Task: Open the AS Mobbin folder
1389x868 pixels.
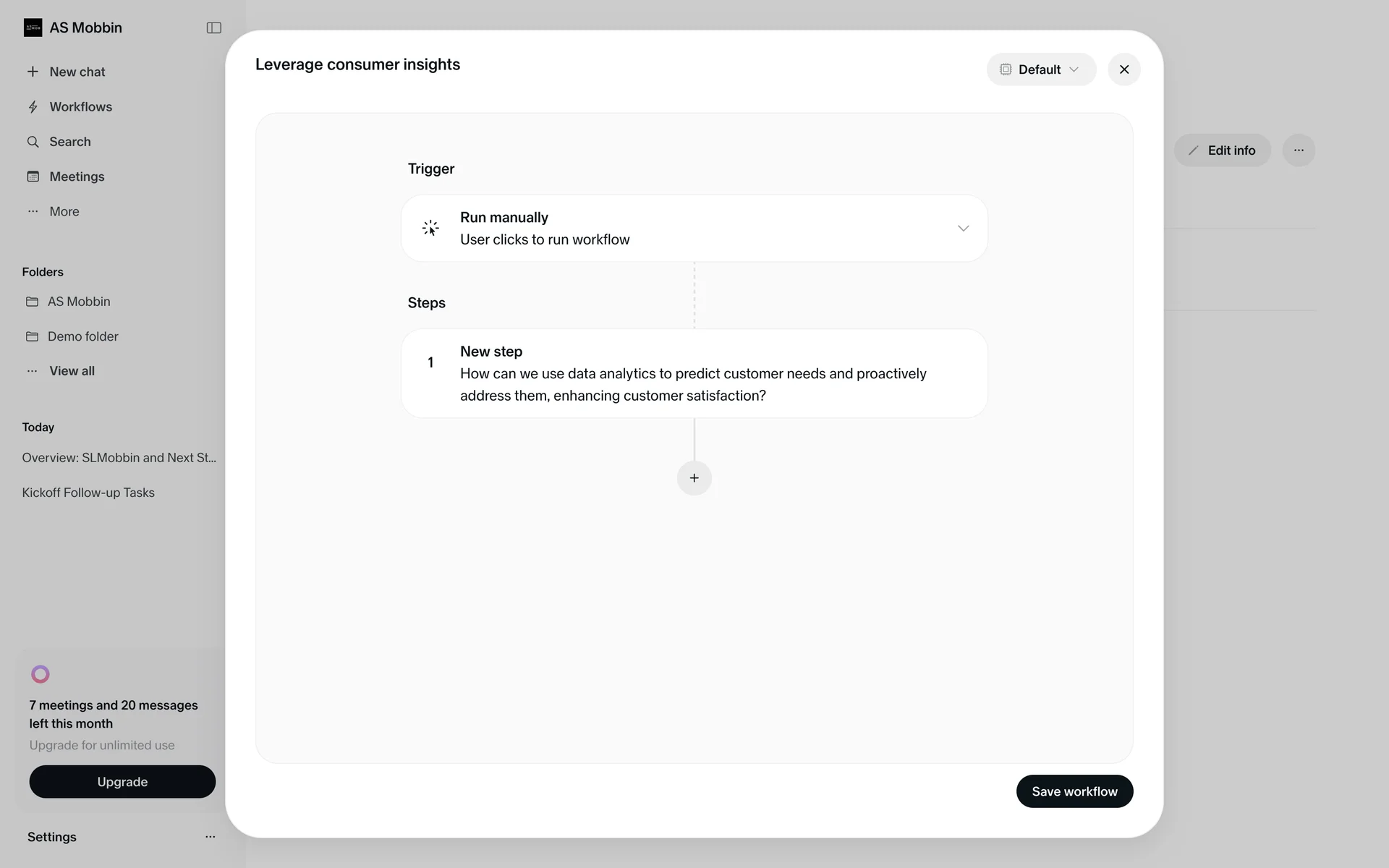Action: pos(78,302)
